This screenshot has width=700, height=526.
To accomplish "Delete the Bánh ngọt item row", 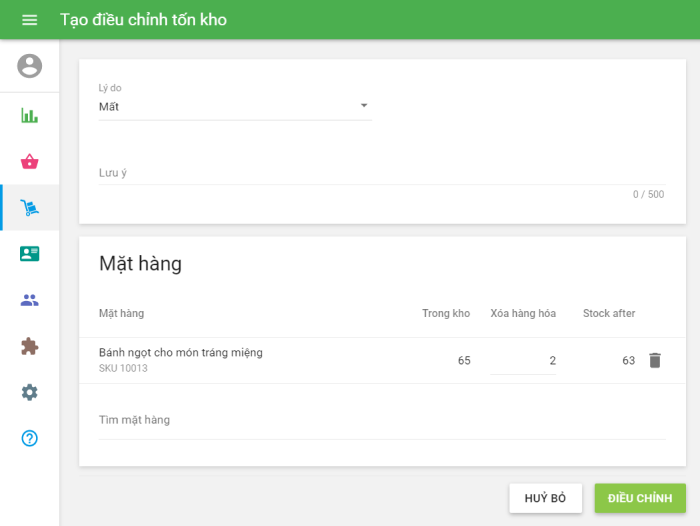I will pos(655,360).
